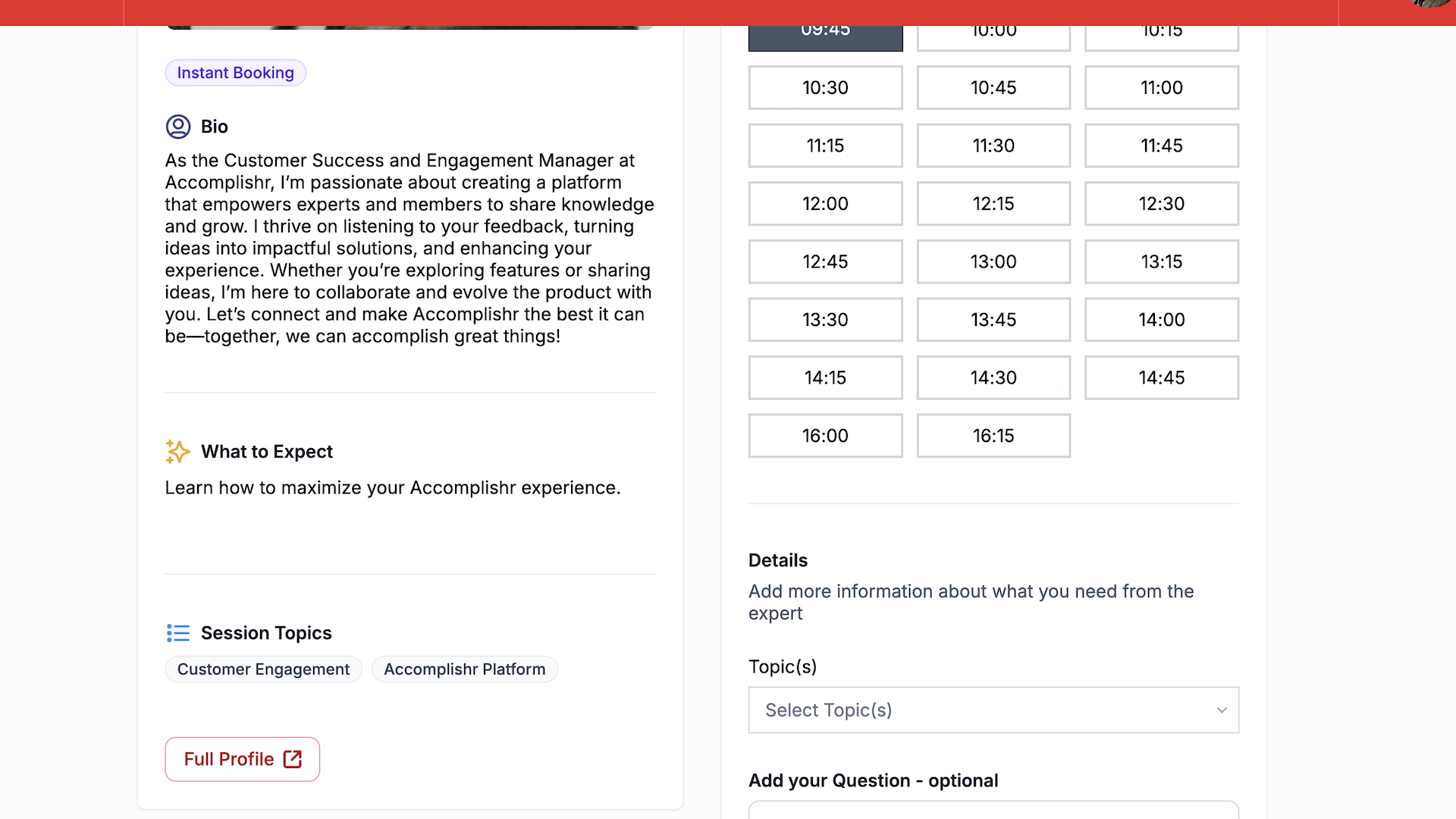Select the 10:30 time slot
This screenshot has width=1456, height=819.
[x=826, y=87]
